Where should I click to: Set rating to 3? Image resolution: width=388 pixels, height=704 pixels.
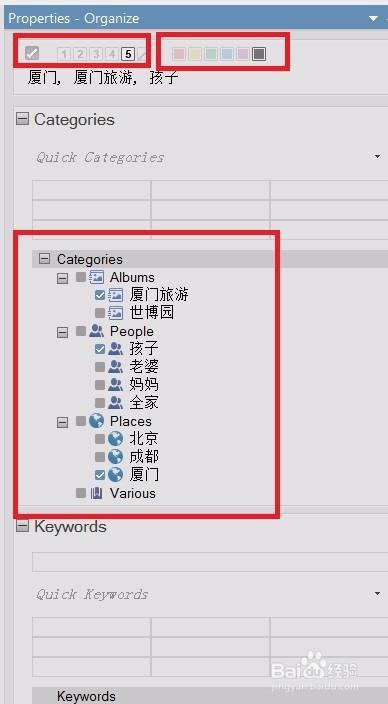coord(96,54)
